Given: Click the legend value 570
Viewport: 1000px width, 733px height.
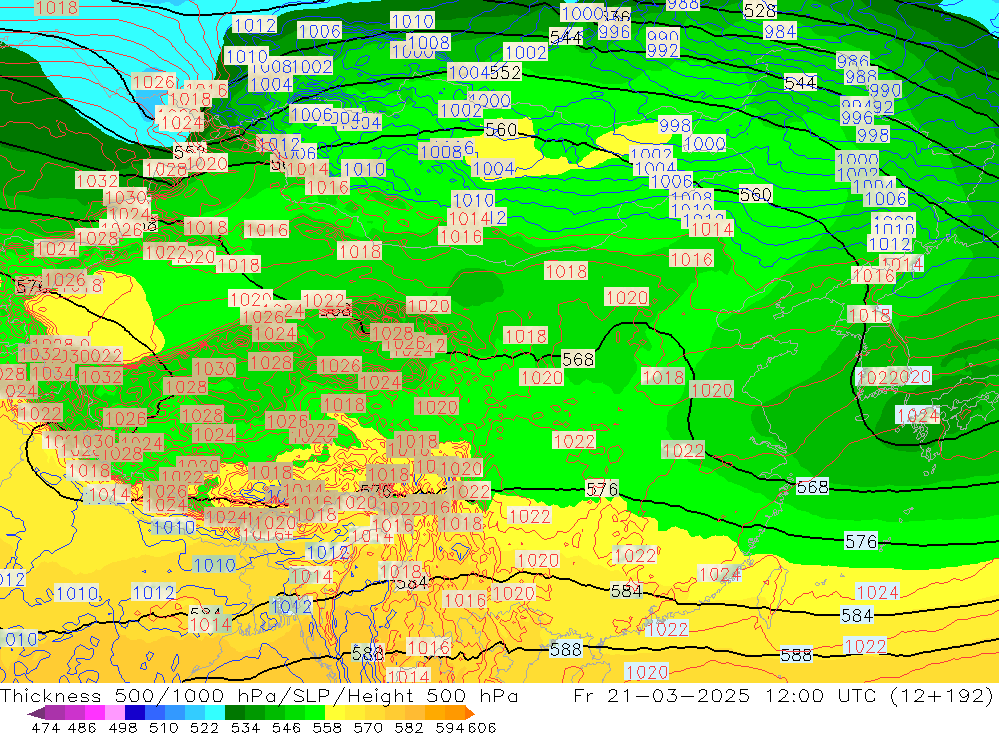Looking at the screenshot, I should coord(368,727).
